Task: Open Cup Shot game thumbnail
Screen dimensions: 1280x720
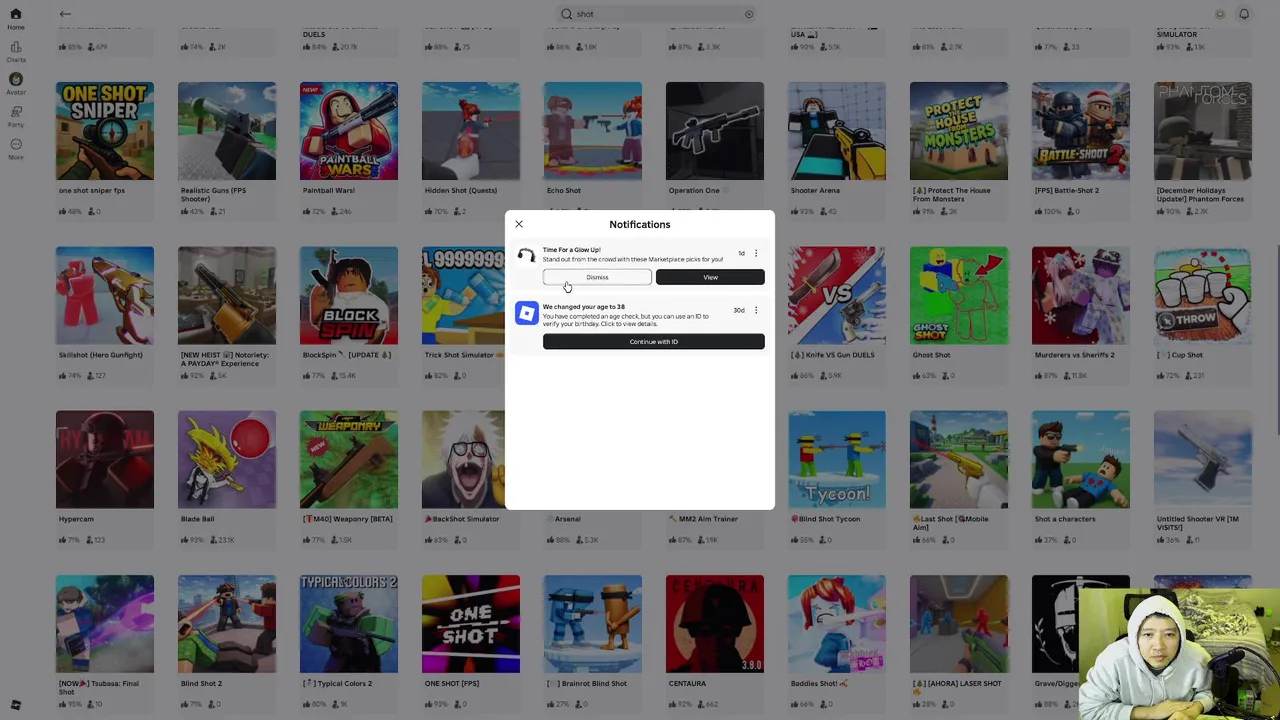Action: tap(1203, 295)
